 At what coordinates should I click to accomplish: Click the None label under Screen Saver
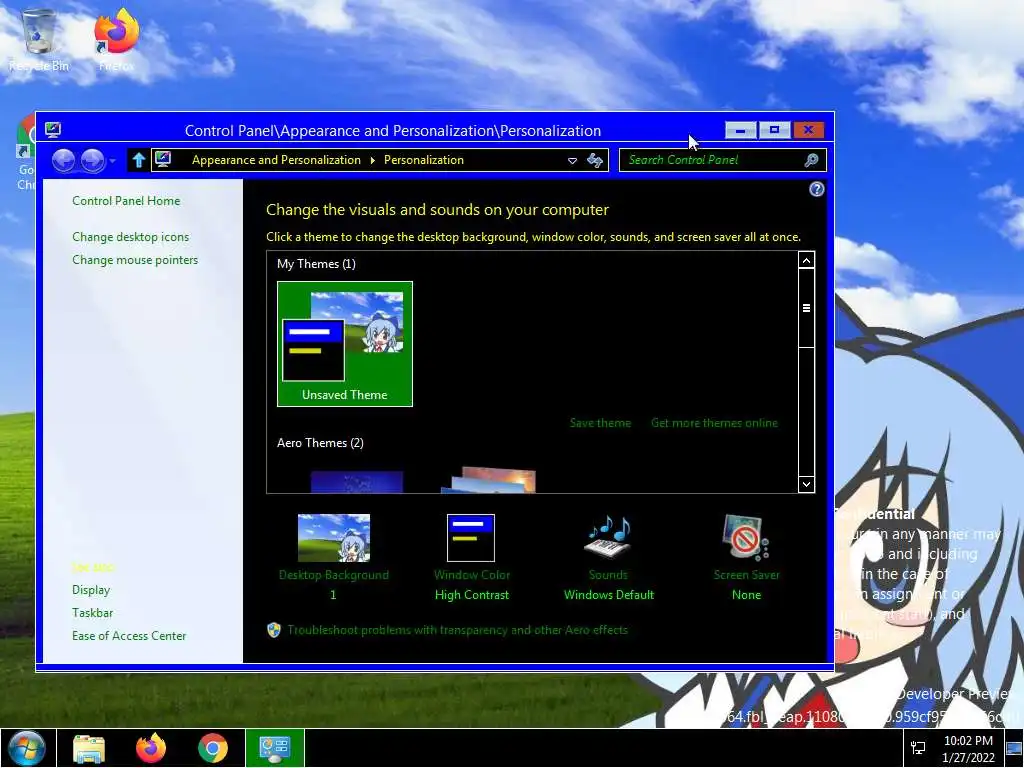[746, 595]
